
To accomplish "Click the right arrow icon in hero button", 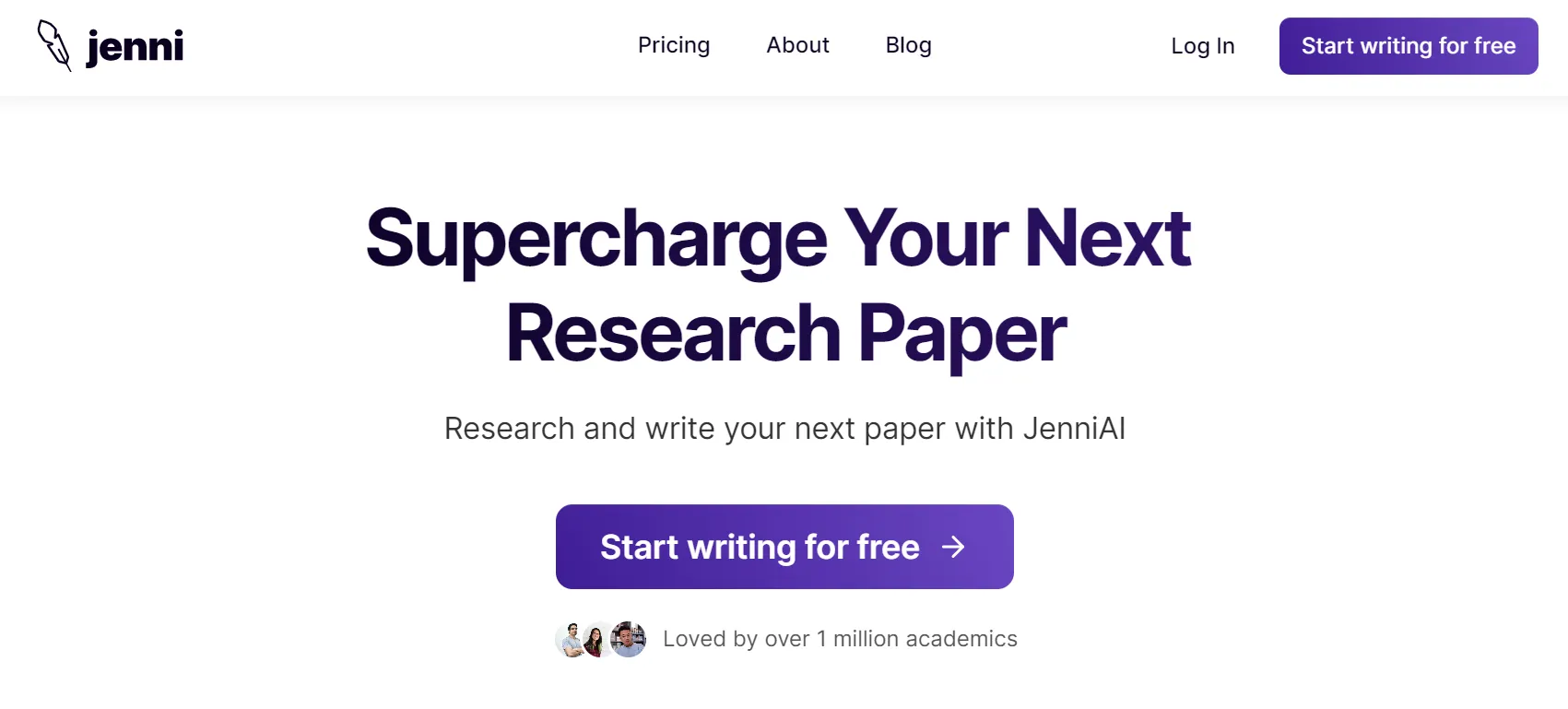I will pos(953,547).
